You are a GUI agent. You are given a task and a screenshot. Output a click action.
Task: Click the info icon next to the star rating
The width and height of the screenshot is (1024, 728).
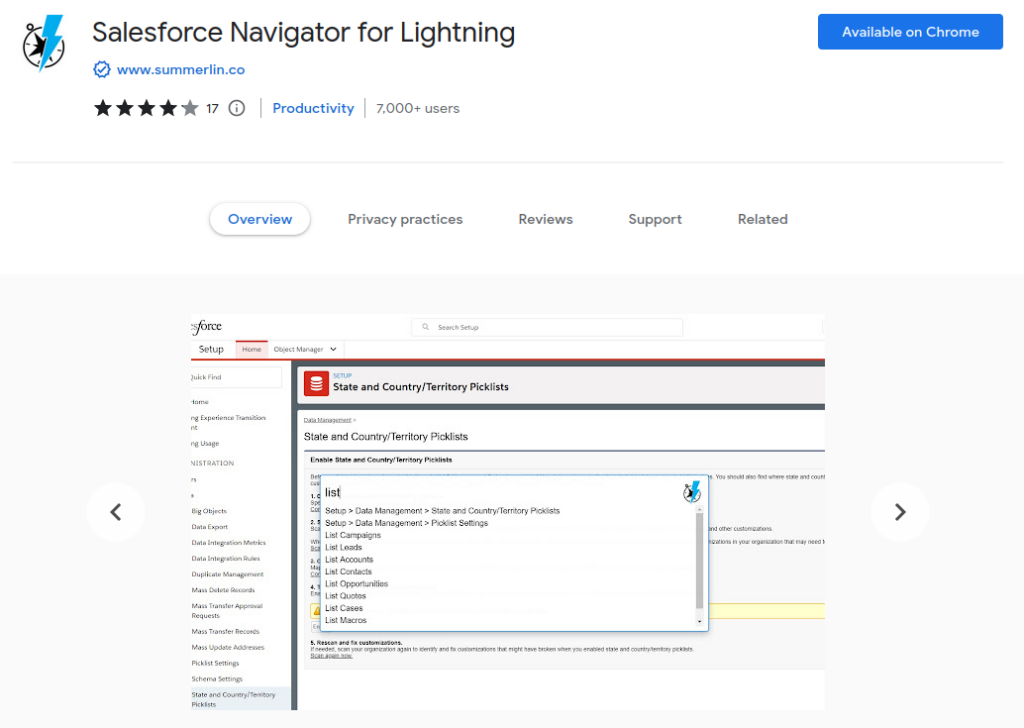pos(236,108)
